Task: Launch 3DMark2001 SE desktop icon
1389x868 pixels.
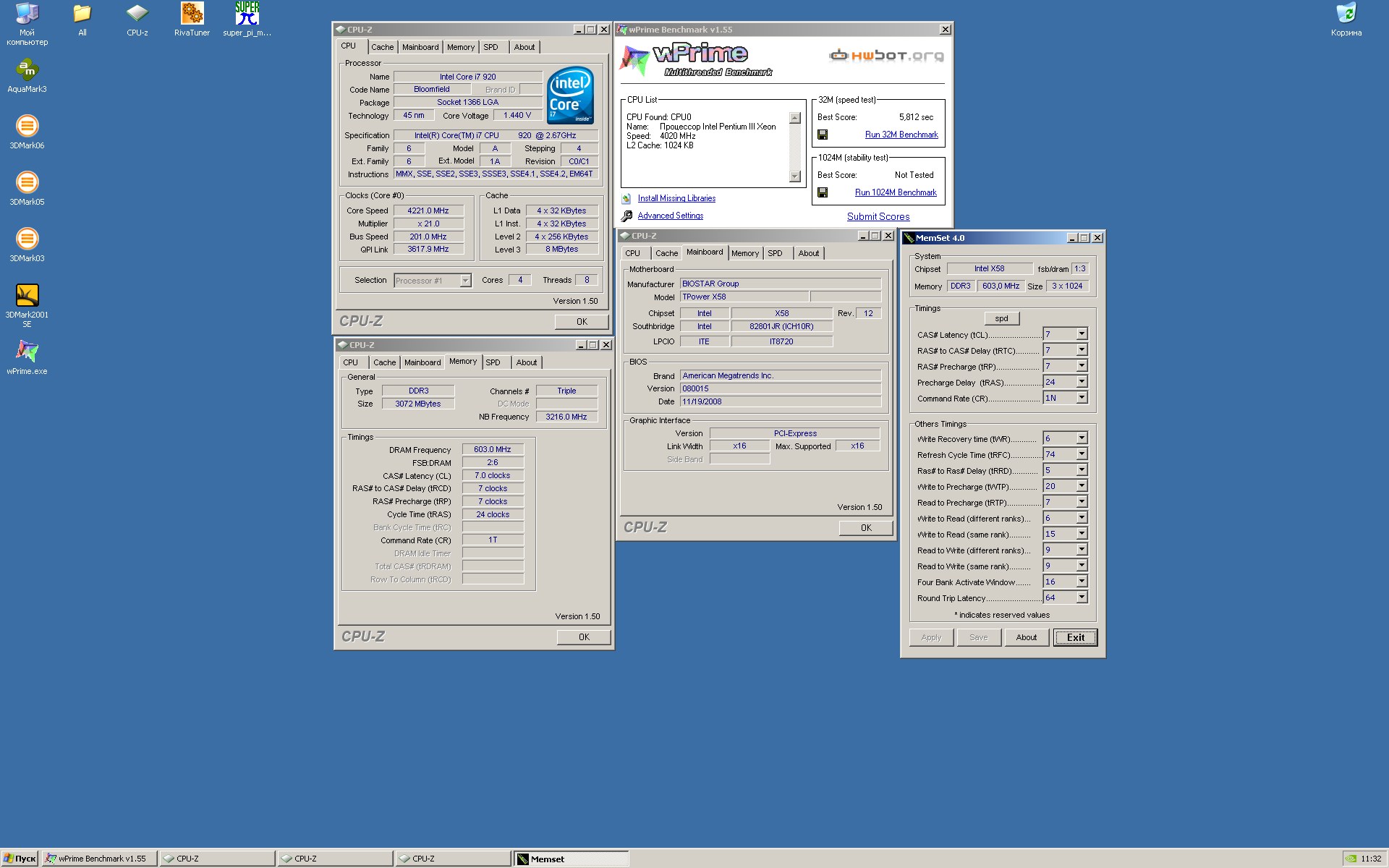Action: 27,306
